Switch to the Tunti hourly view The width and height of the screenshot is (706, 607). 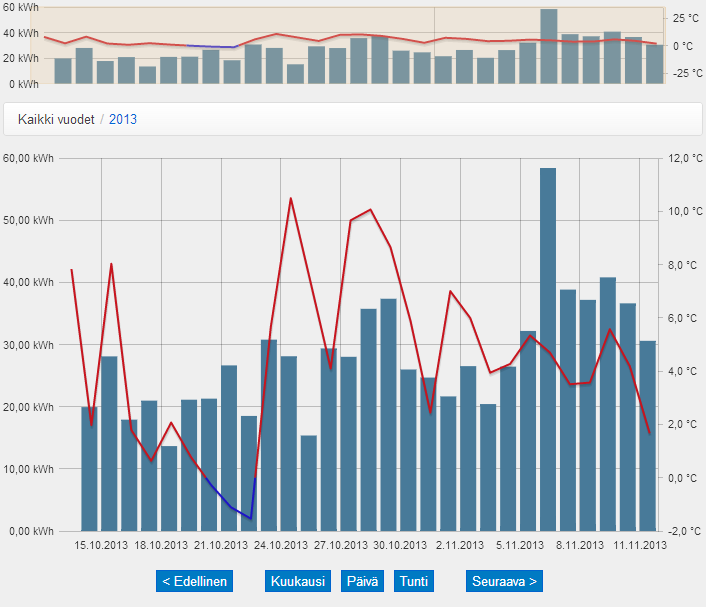[414, 581]
